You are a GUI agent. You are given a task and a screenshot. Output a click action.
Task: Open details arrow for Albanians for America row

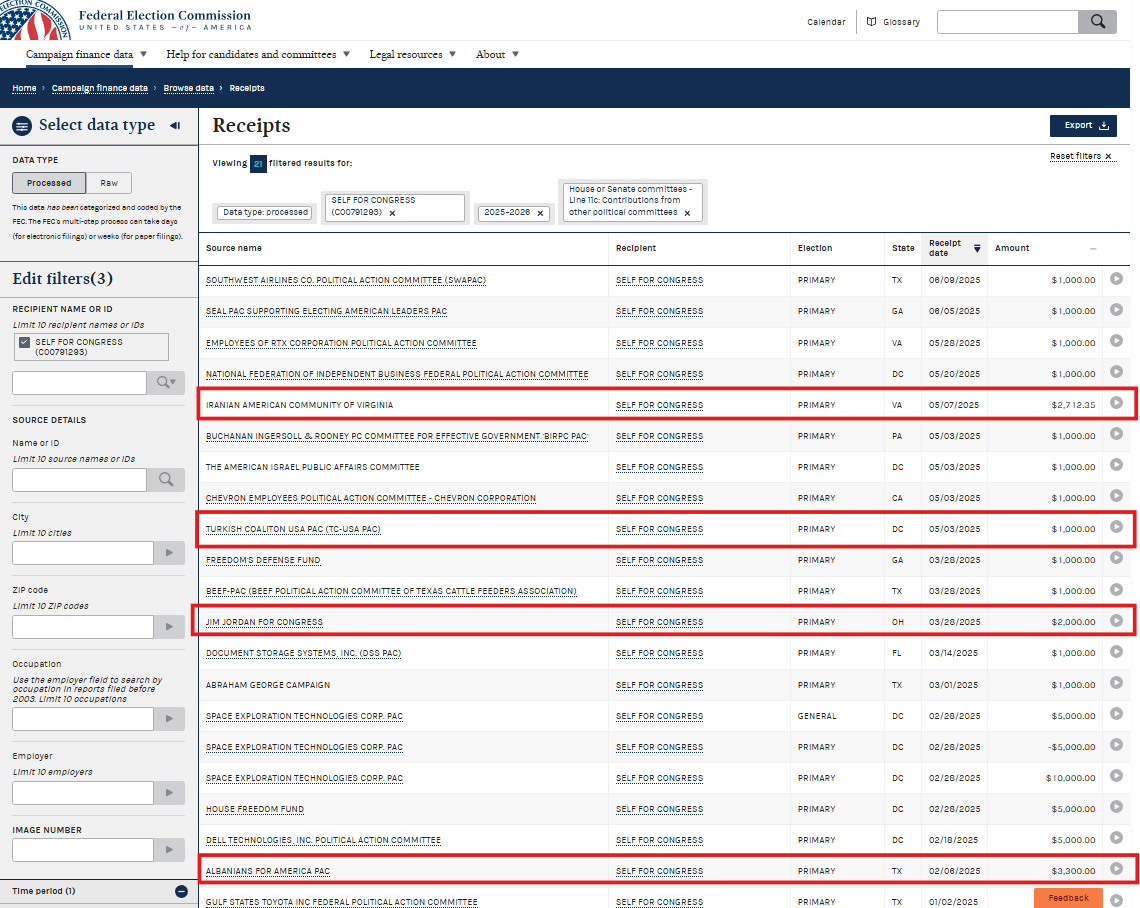pos(1116,869)
